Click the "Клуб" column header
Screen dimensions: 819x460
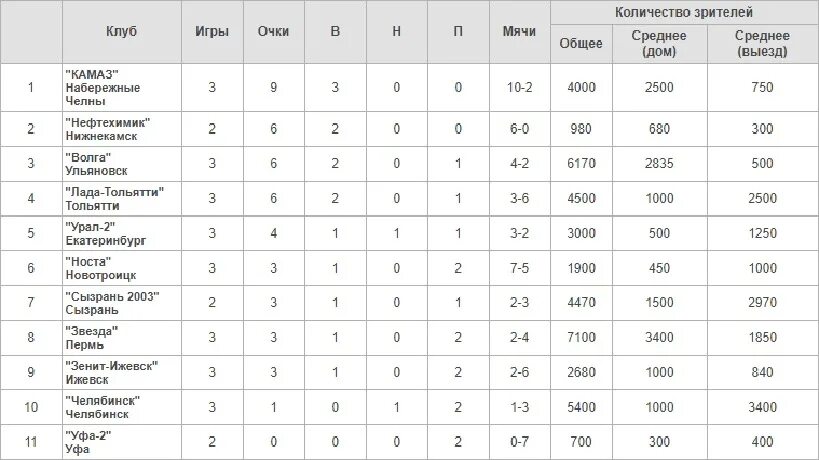[121, 31]
